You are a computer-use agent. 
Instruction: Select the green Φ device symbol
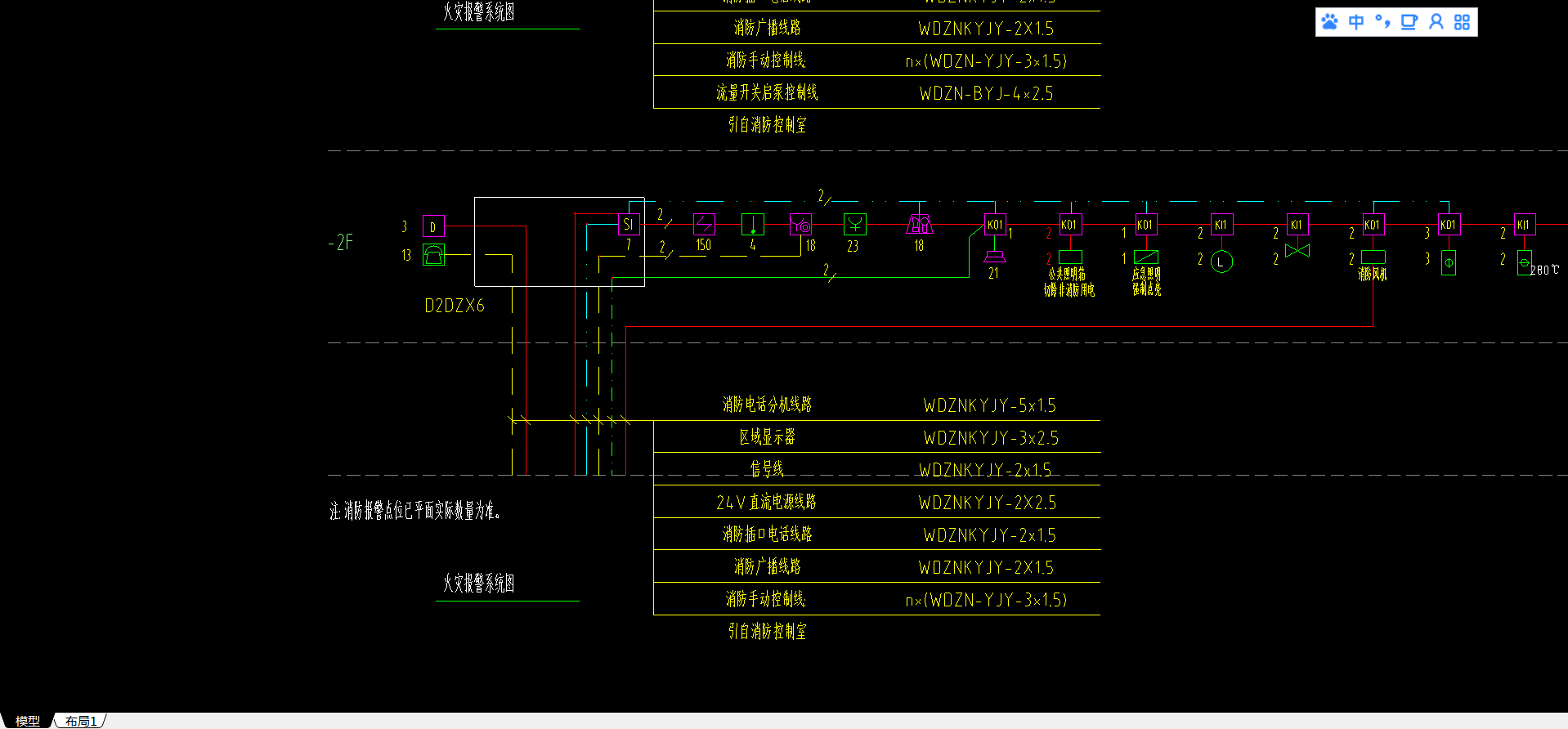point(1449,262)
